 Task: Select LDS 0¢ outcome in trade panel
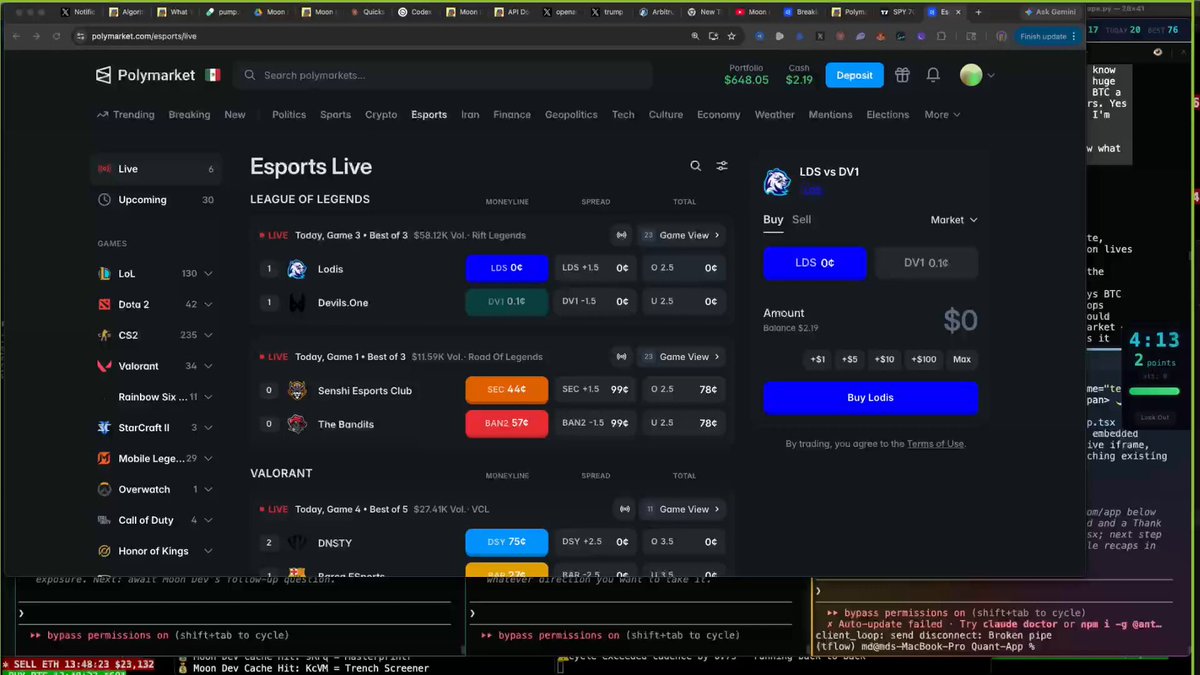815,263
